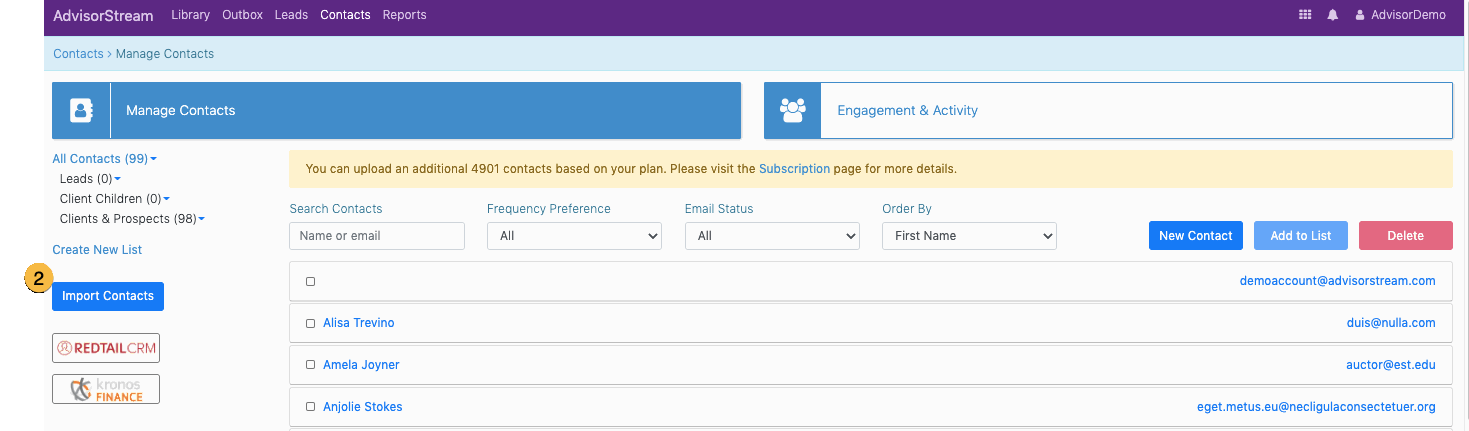Click the Manage Contacts address book icon
Screen dimensions: 1469x431
click(x=81, y=110)
